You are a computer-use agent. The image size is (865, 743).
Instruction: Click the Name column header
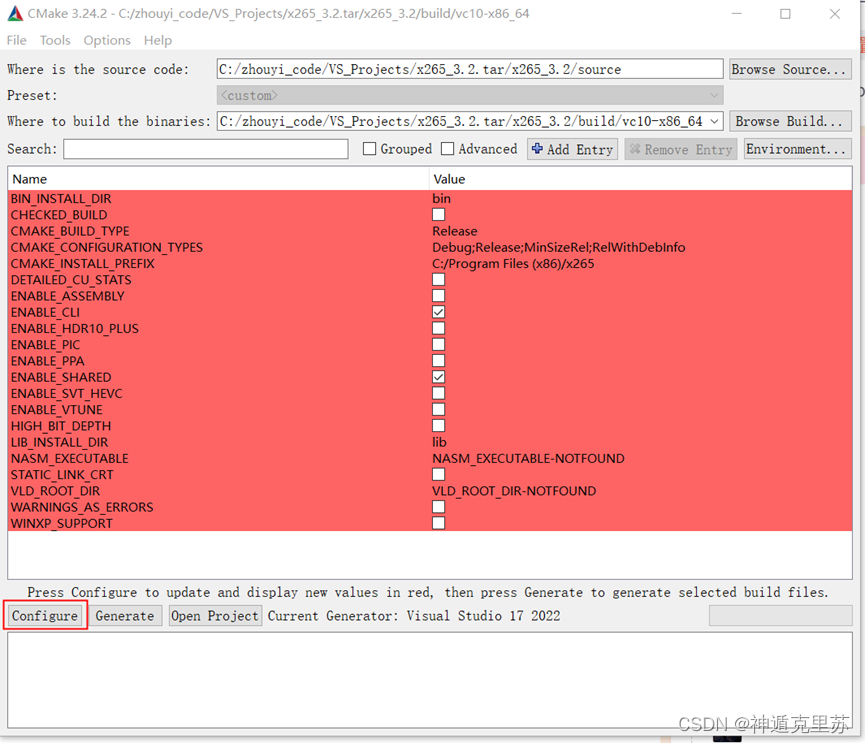[x=218, y=179]
